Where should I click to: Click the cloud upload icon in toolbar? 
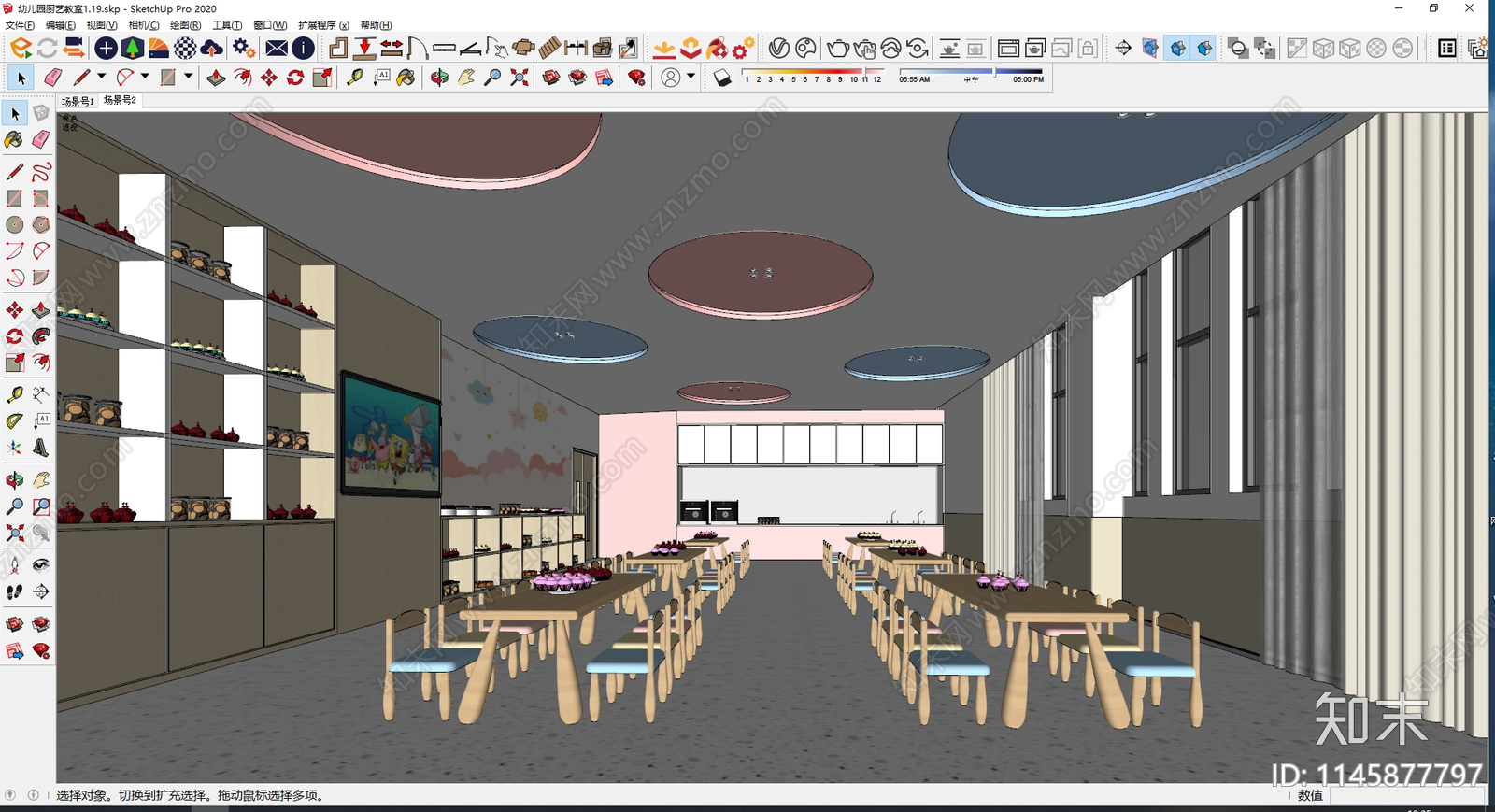(x=212, y=48)
